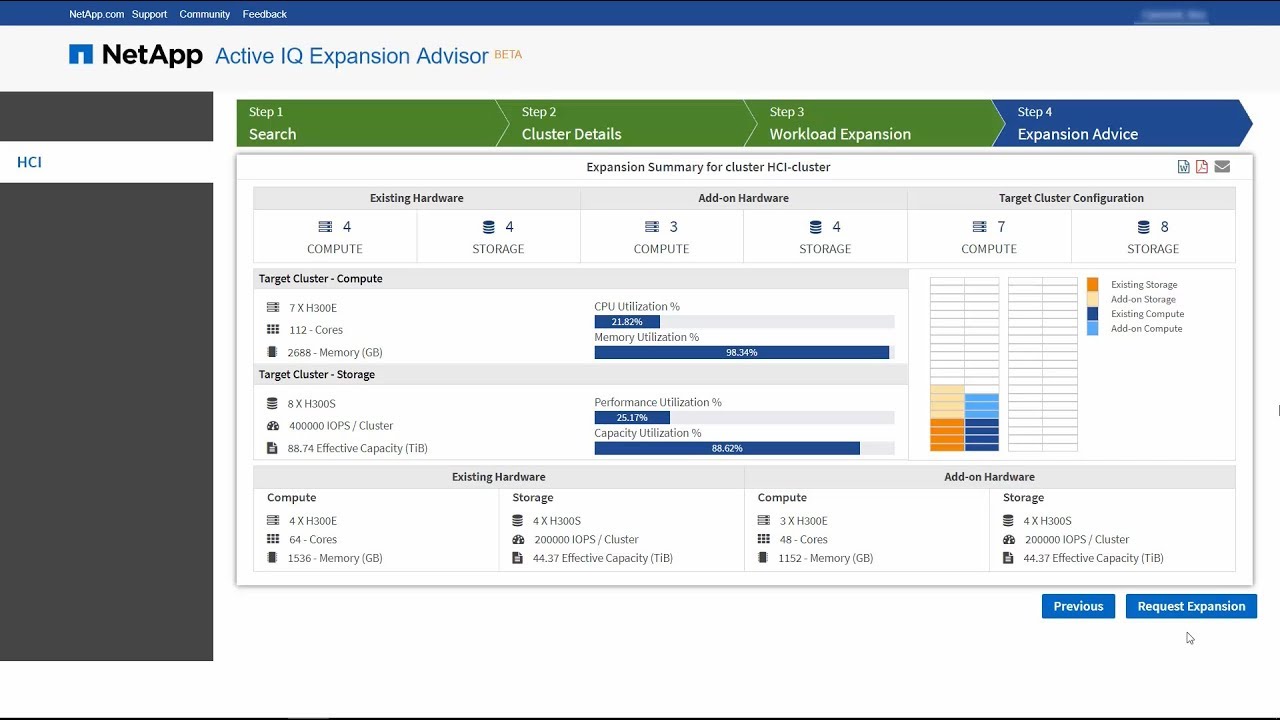Viewport: 1280px width, 720px height.
Task: Export the expansion summary as Word document
Action: coord(1184,167)
